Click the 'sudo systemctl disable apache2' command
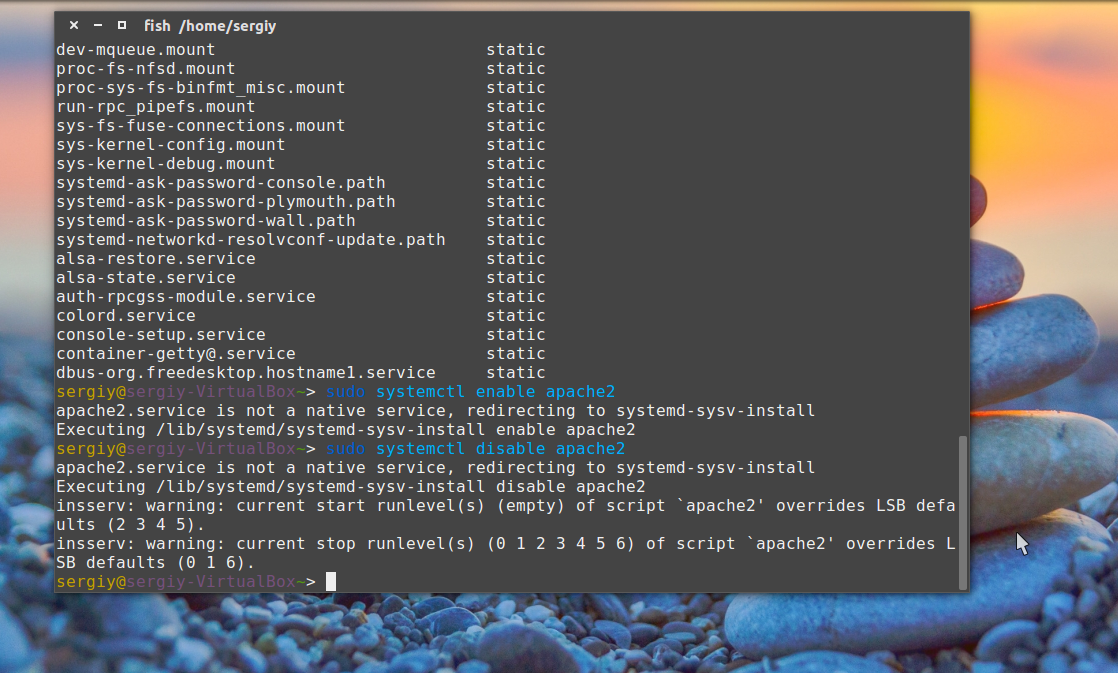 [475, 449]
